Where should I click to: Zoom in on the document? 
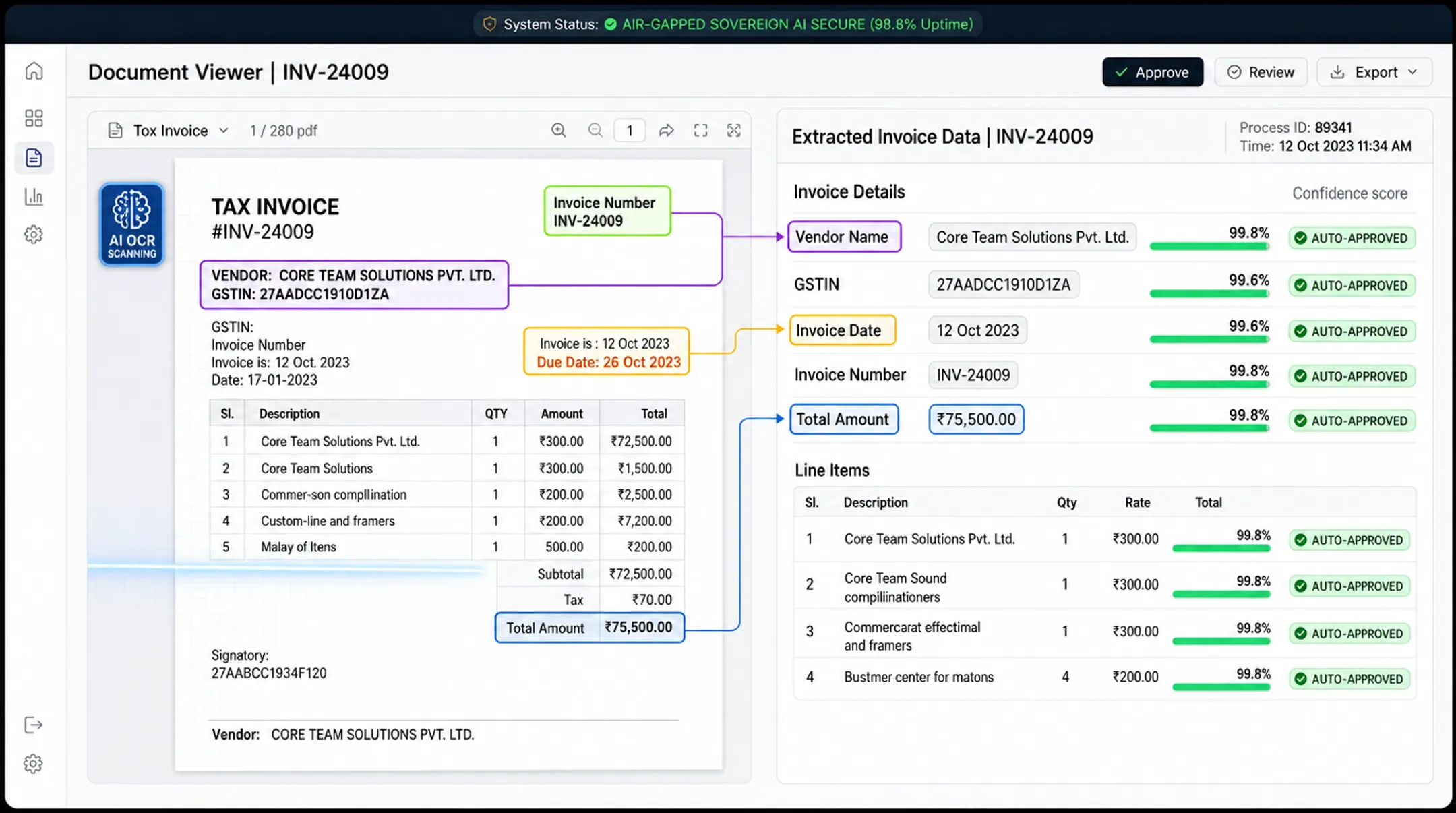(x=559, y=130)
